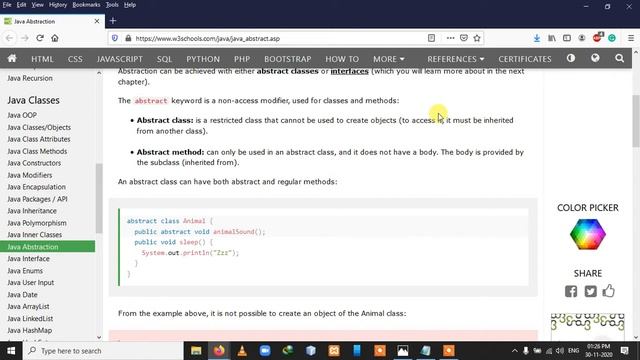
Task: Open Firefox account avatar icon
Action: coord(582,38)
